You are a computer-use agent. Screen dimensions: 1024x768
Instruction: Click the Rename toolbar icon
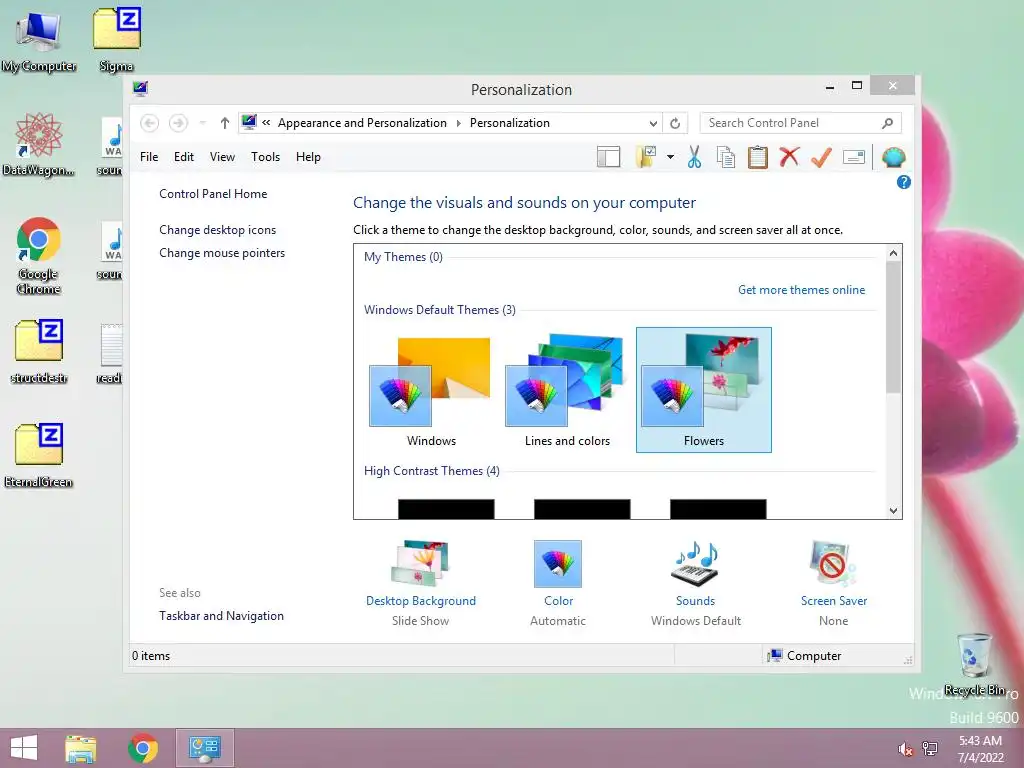point(854,157)
